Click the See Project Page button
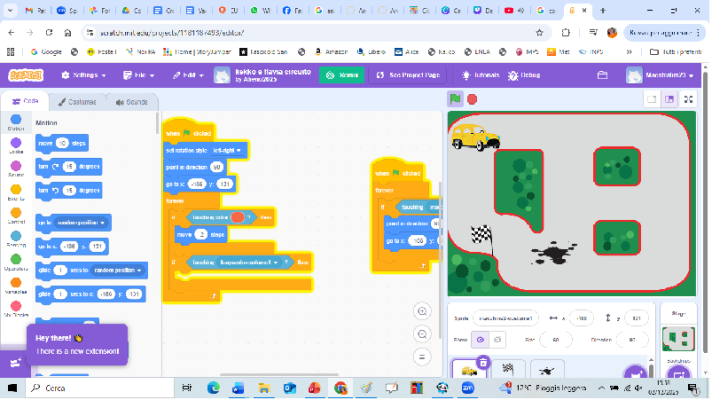Viewport: 712px width, 400px height. point(414,75)
